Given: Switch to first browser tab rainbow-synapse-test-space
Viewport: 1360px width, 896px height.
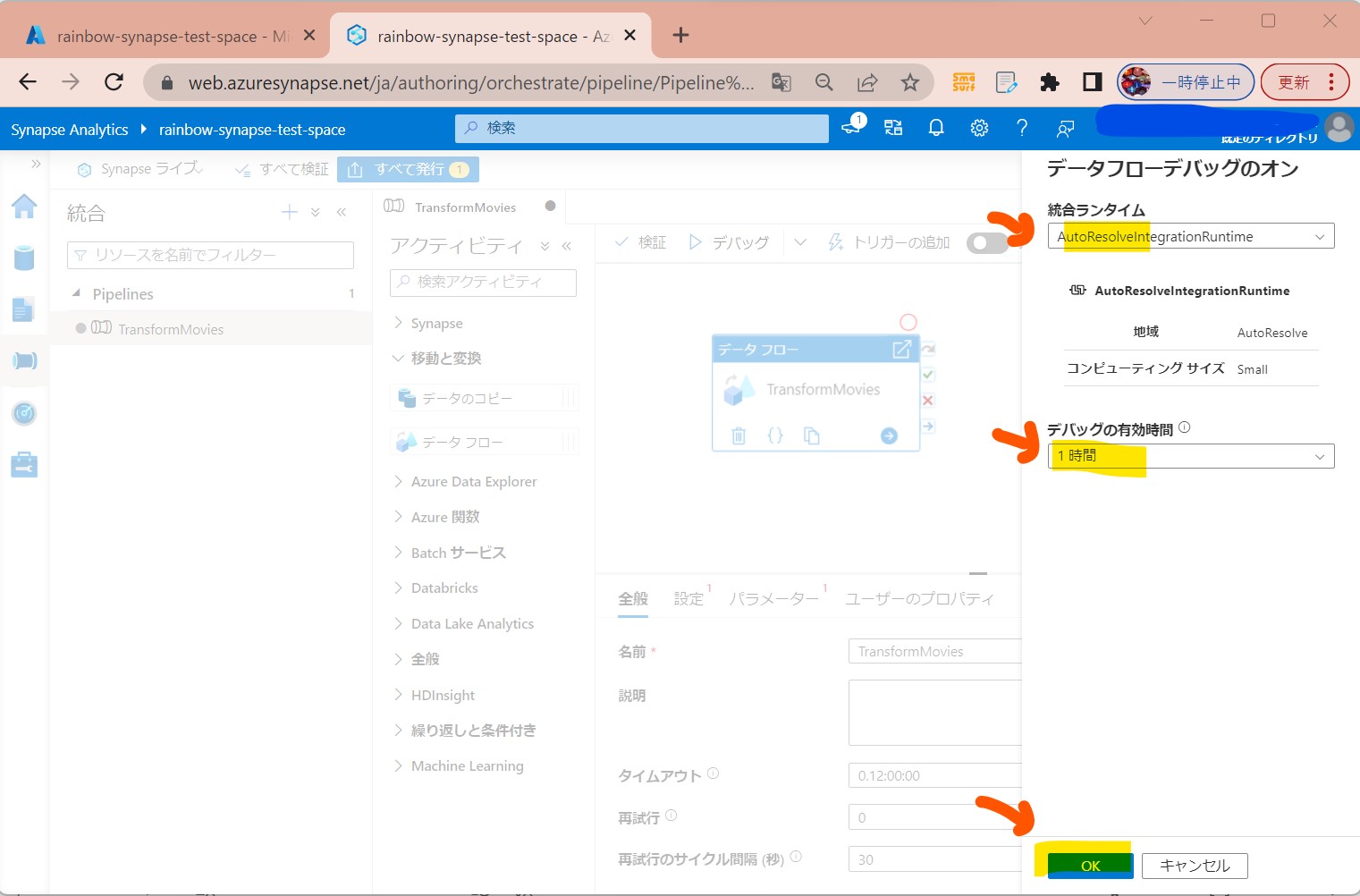Looking at the screenshot, I should (170, 36).
